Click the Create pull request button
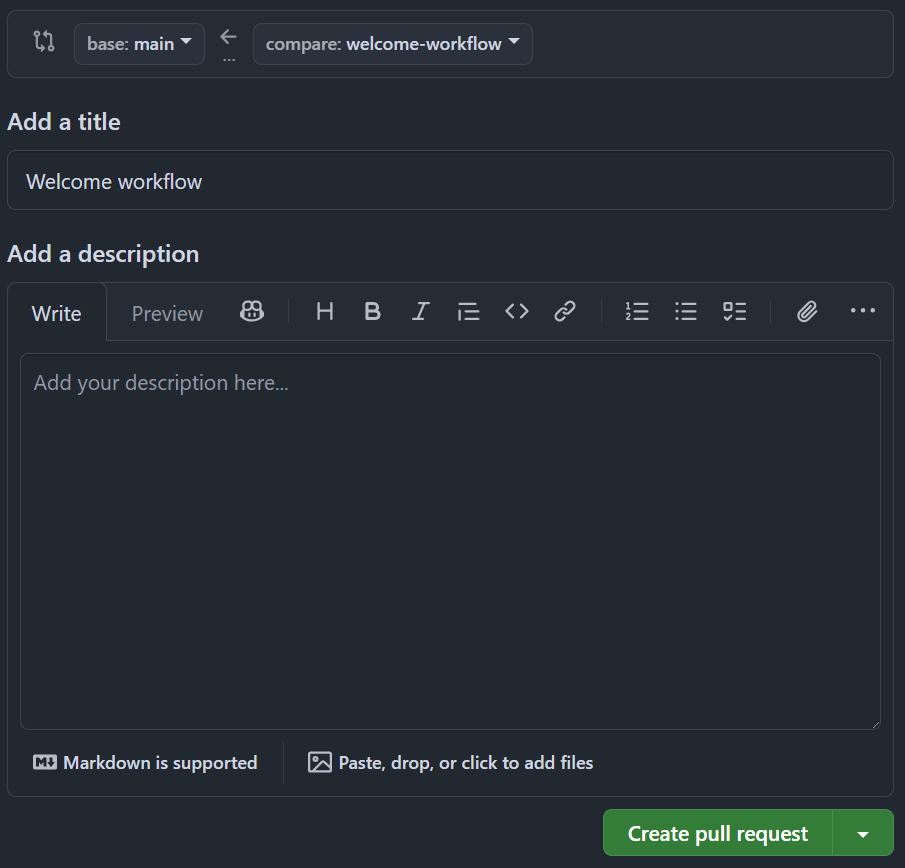The width and height of the screenshot is (905, 868). coord(717,833)
